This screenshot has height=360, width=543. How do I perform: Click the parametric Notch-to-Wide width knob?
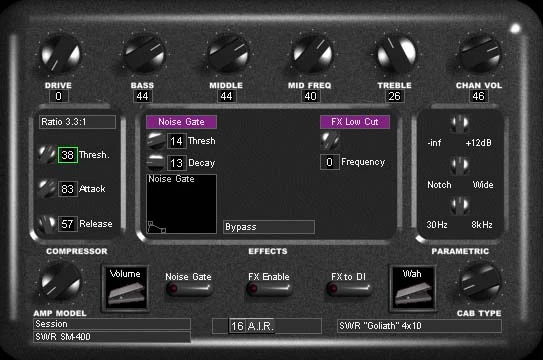(460, 165)
